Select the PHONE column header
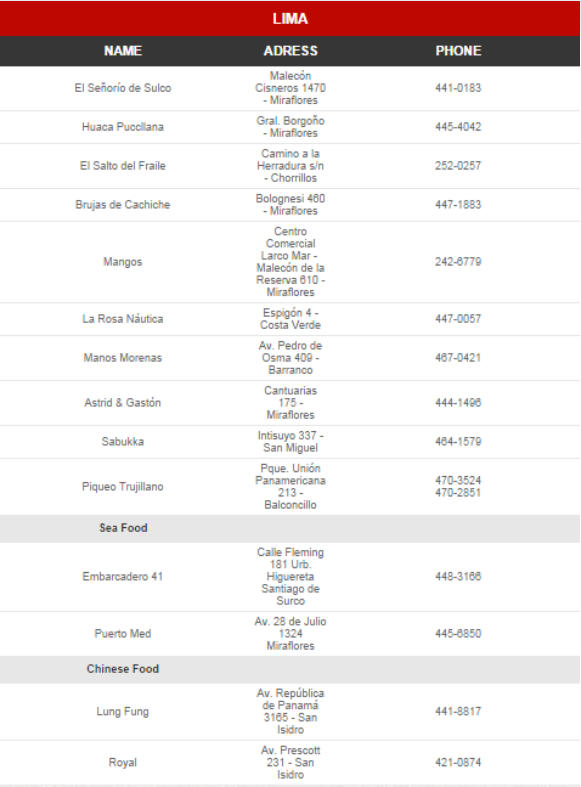This screenshot has height=787, width=581. (458, 51)
